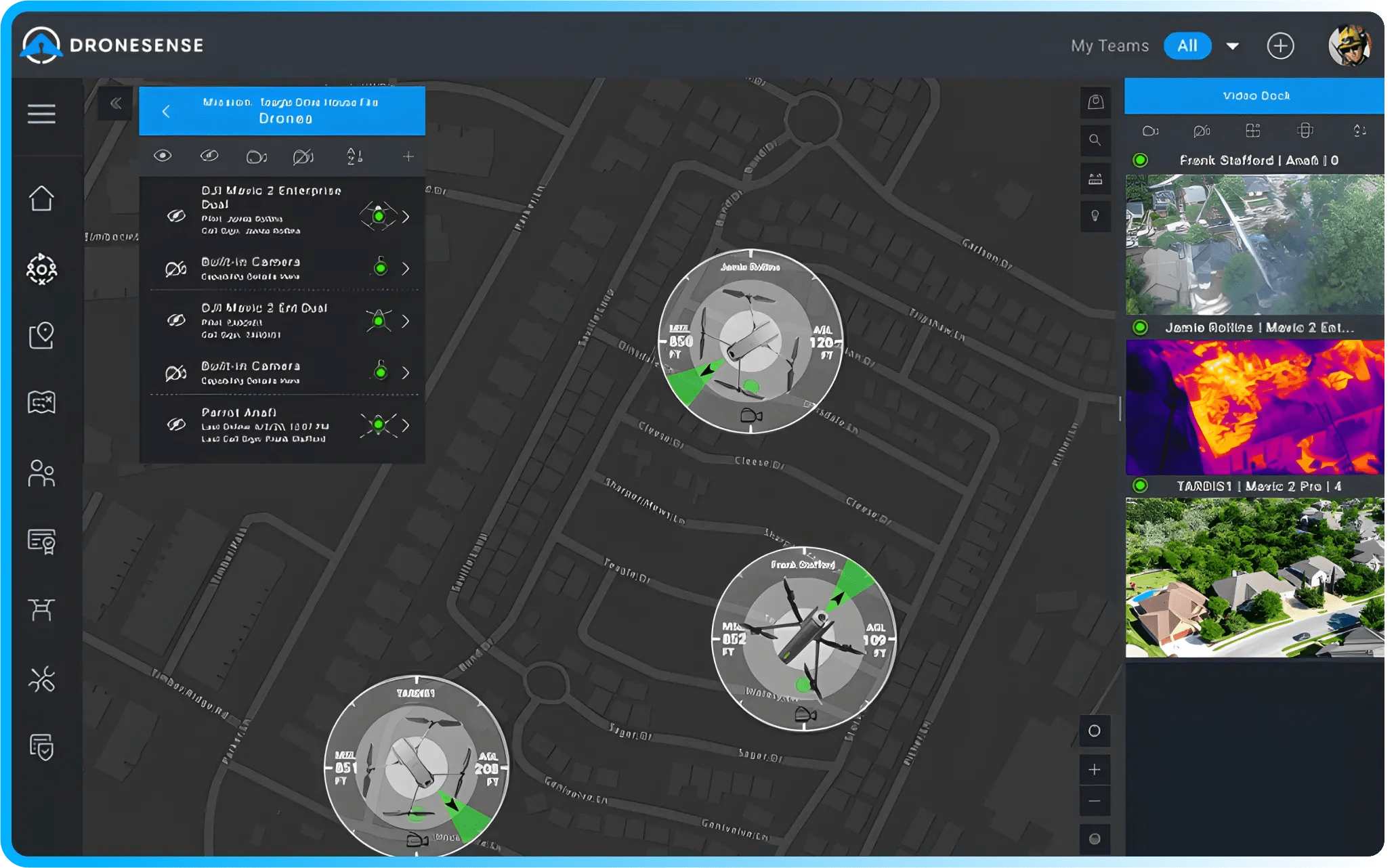
Task: Go back using the Drones panel back arrow
Action: point(167,112)
